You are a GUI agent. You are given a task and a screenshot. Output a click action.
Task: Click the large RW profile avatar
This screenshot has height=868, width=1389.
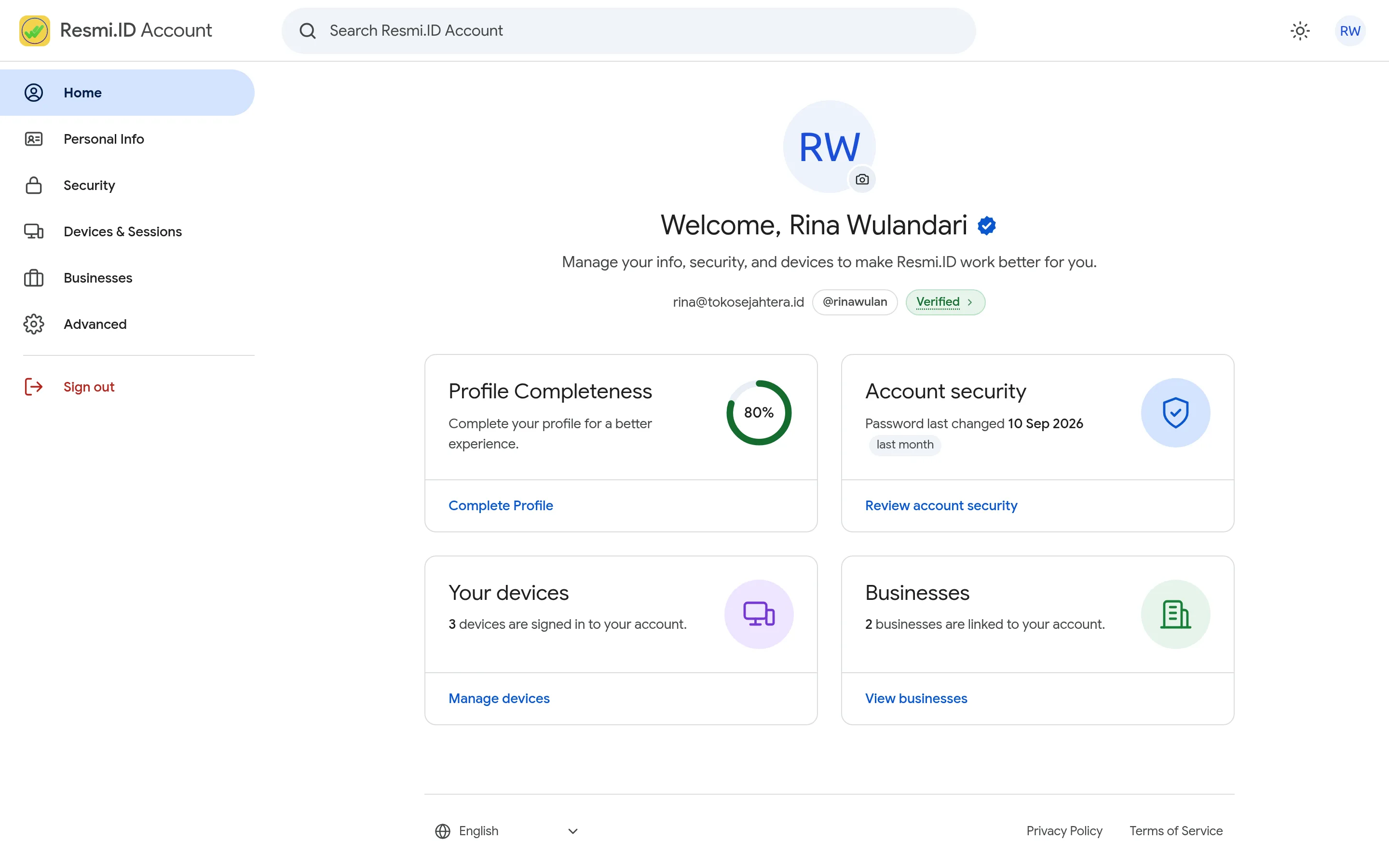(x=830, y=147)
